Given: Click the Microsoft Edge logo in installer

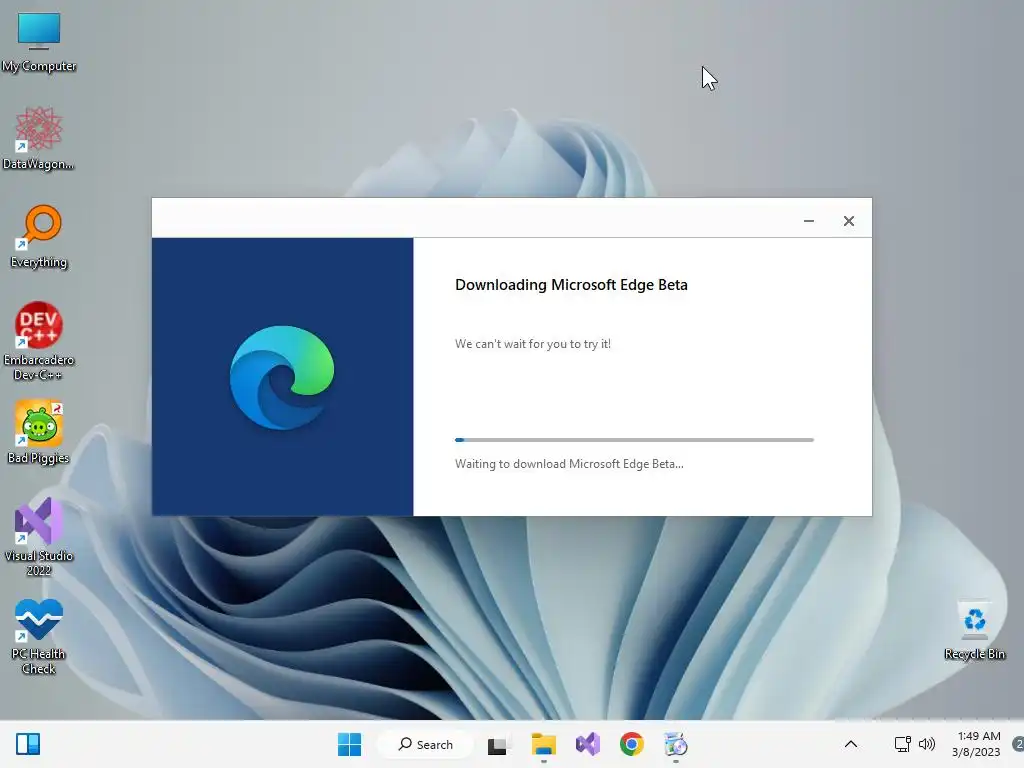Looking at the screenshot, I should point(282,377).
